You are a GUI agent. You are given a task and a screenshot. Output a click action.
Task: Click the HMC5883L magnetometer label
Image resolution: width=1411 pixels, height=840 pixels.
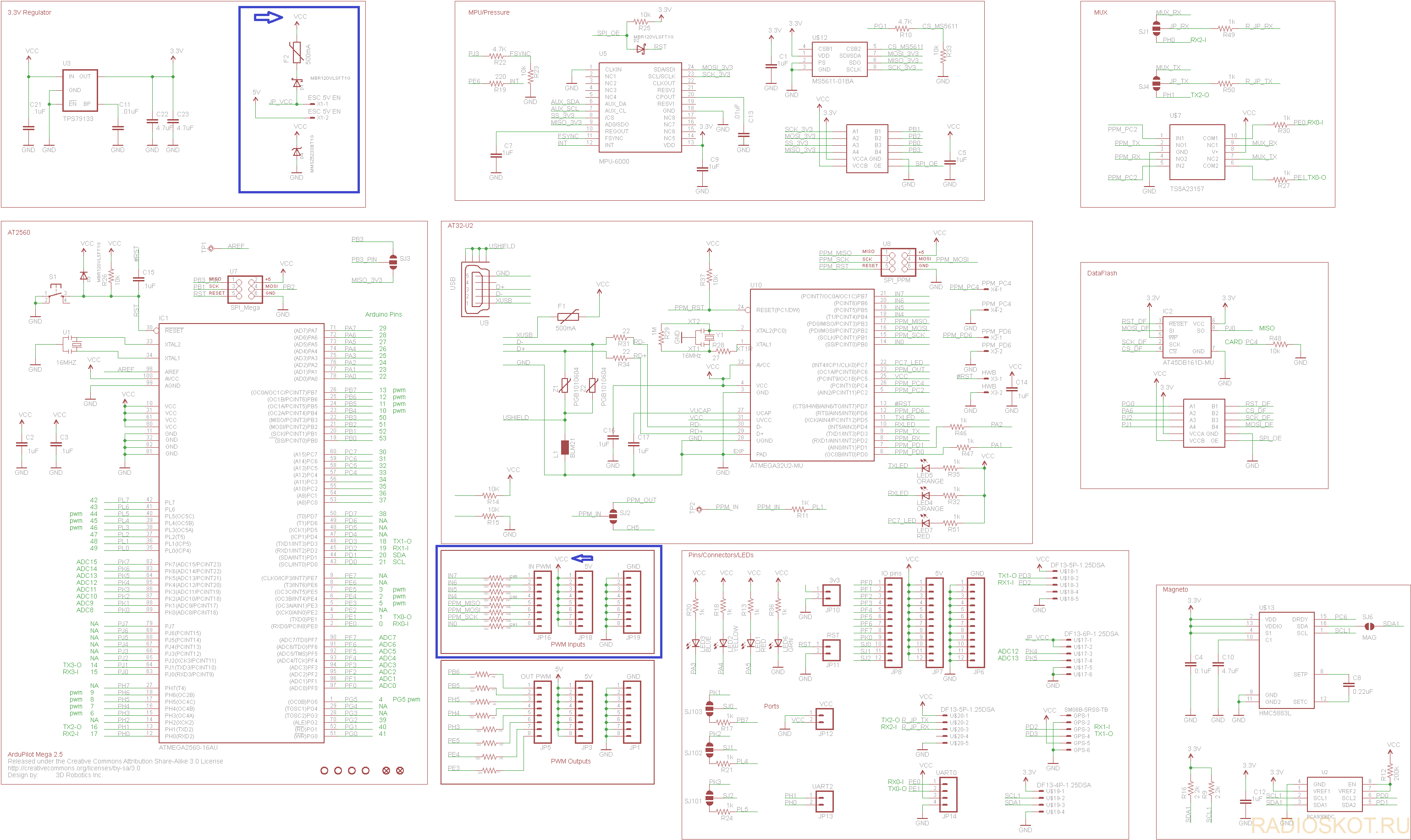pyautogui.click(x=1275, y=713)
